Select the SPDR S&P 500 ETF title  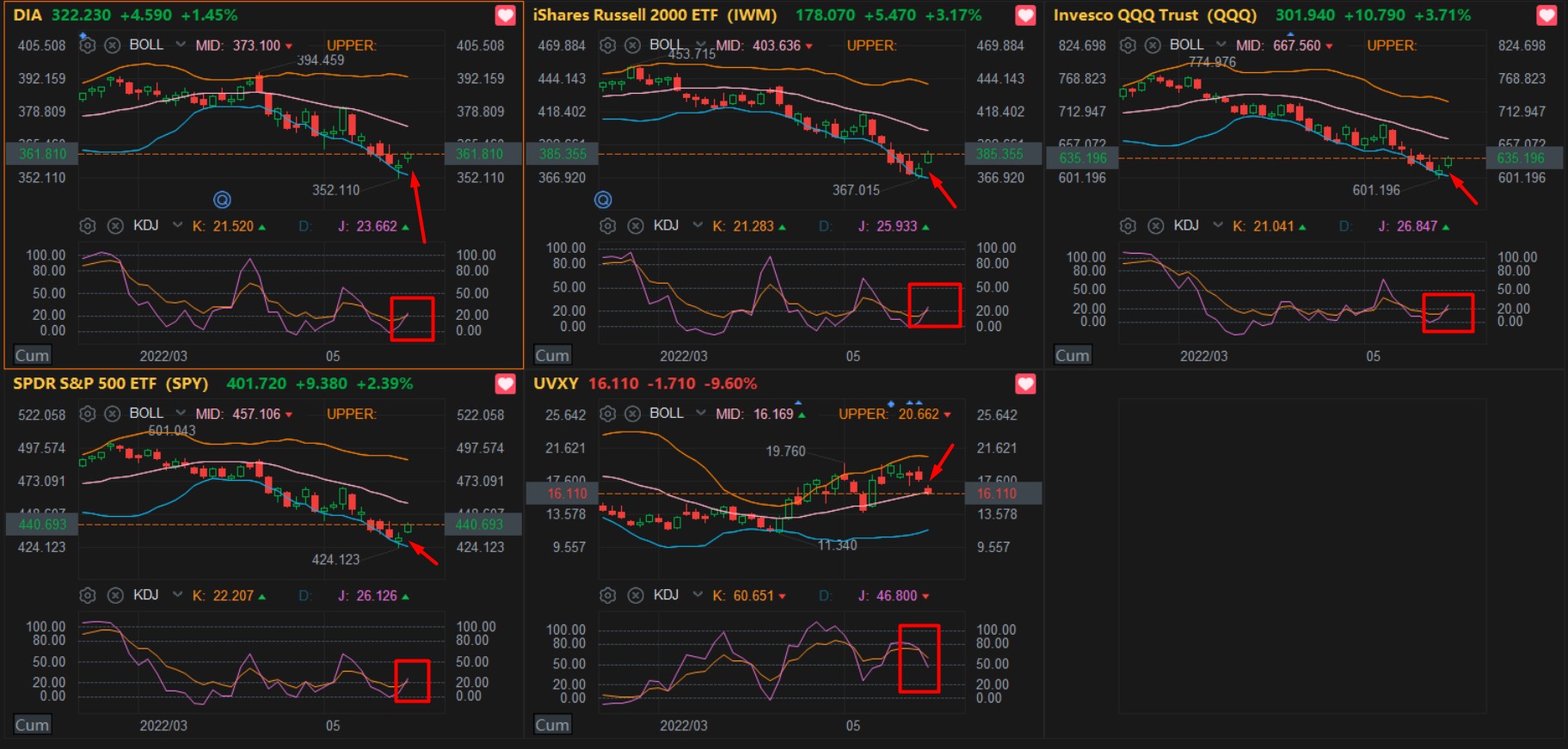(110, 384)
